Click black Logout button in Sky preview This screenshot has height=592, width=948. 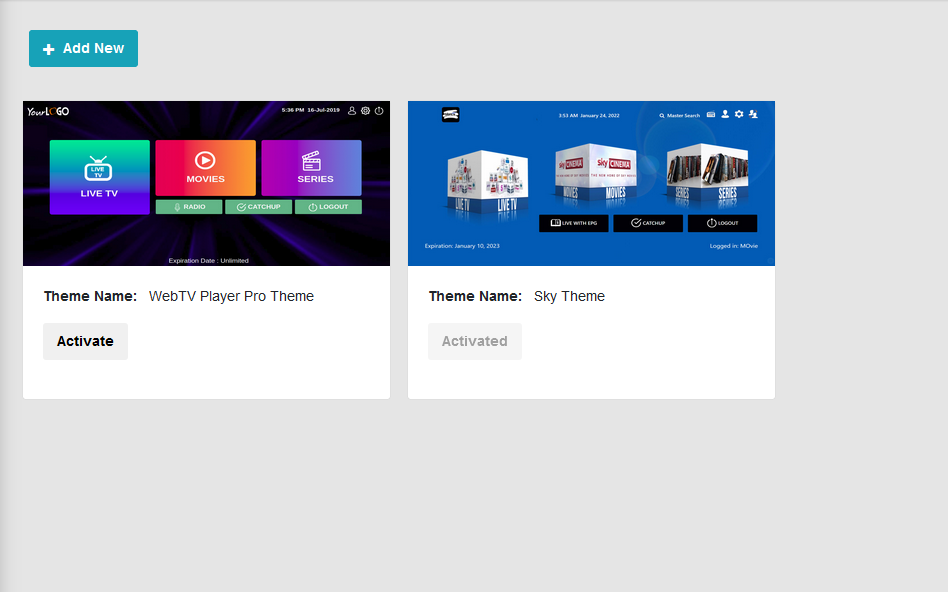coord(722,223)
